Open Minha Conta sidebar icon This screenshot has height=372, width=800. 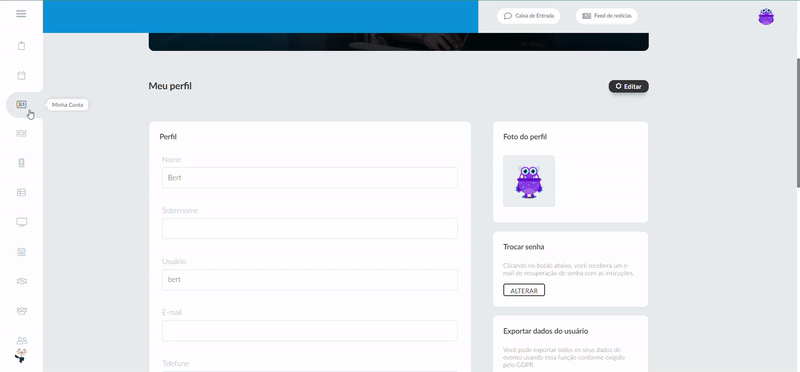click(x=21, y=105)
